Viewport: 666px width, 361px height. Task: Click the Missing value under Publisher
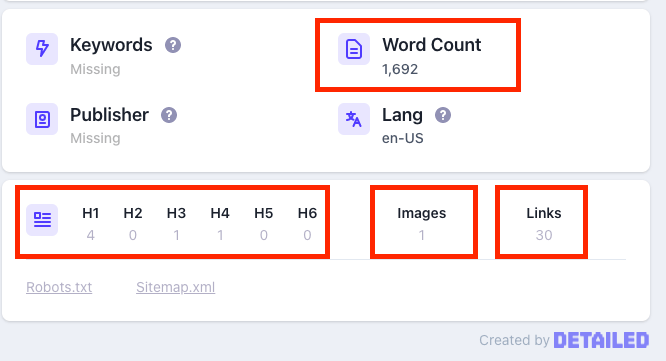95,138
